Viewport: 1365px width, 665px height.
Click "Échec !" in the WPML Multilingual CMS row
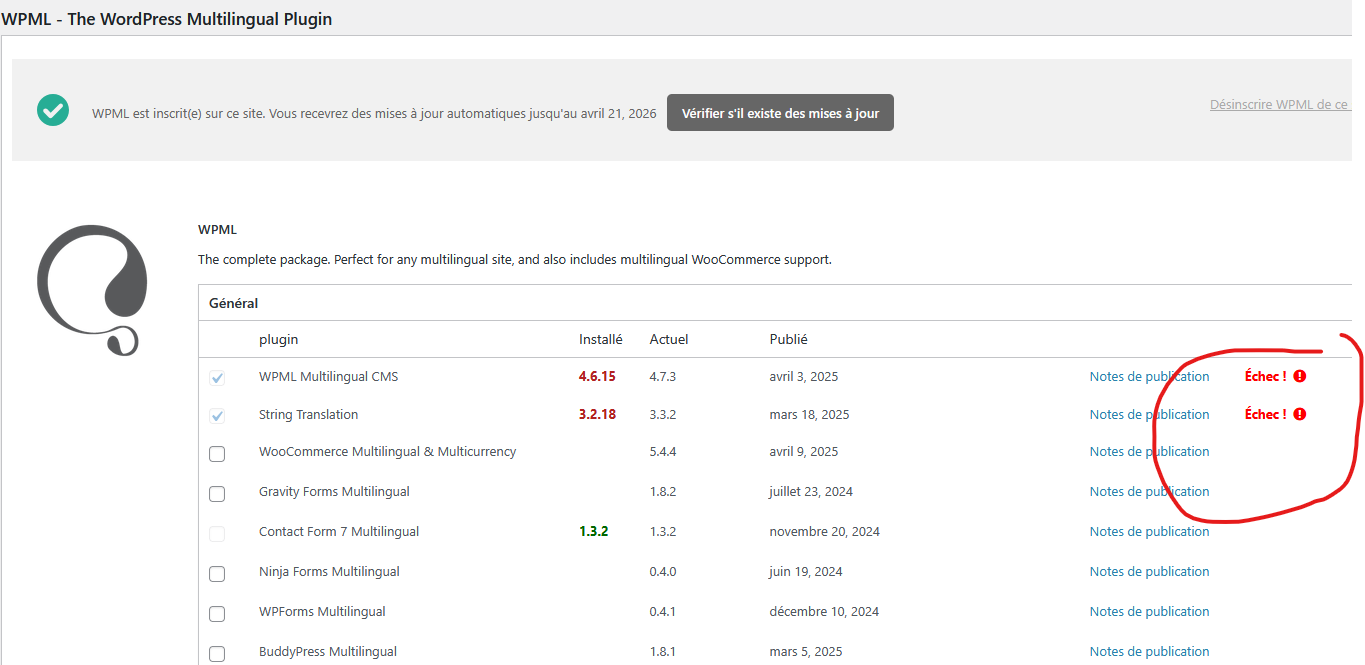pos(1265,377)
